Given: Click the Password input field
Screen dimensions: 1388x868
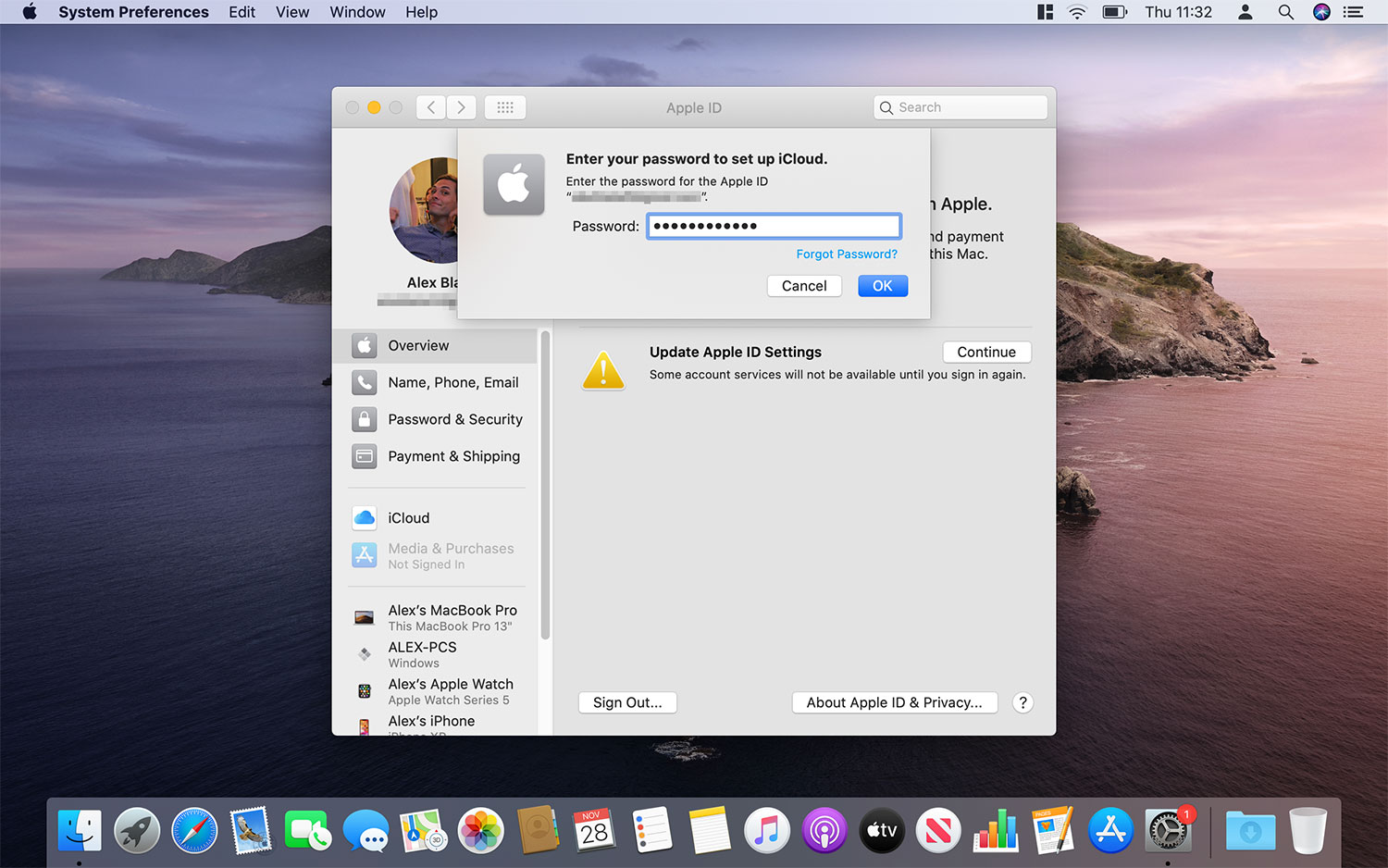Looking at the screenshot, I should 774,226.
